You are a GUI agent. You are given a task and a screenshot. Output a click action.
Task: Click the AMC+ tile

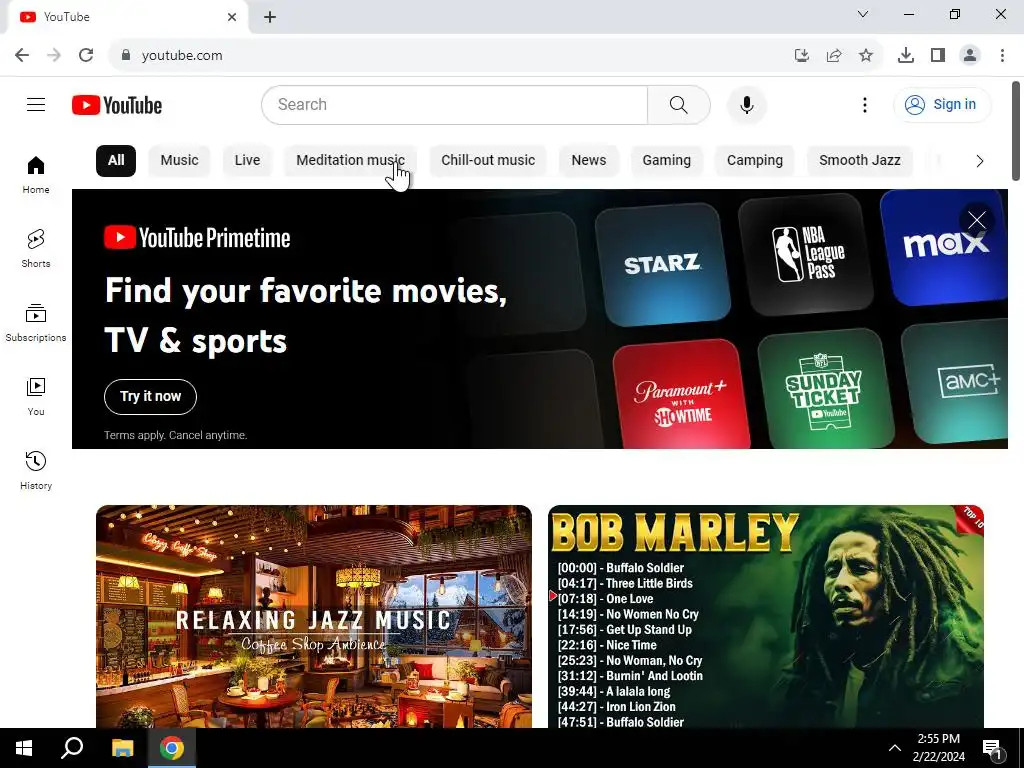955,381
